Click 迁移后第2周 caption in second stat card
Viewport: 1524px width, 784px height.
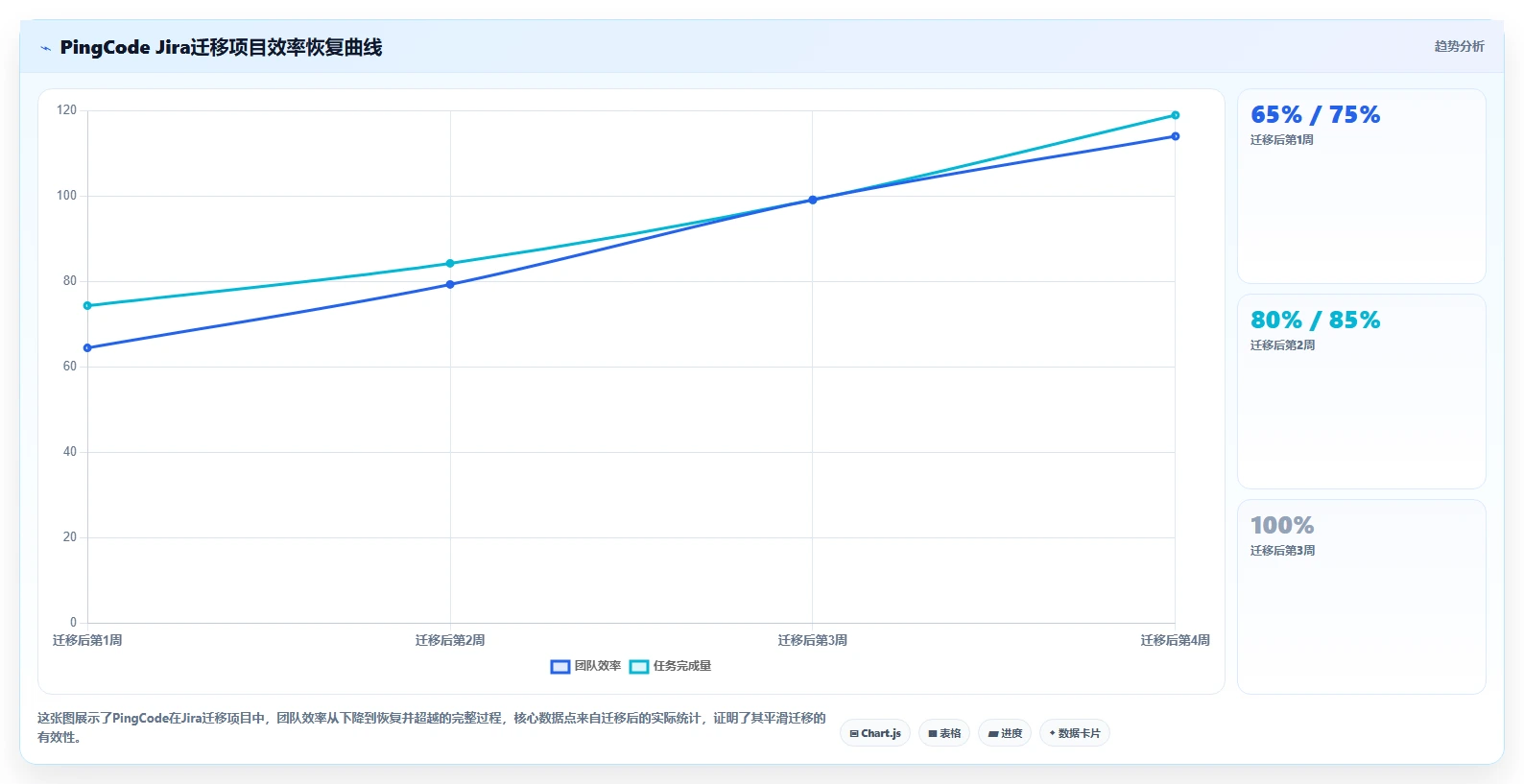[x=1282, y=345]
